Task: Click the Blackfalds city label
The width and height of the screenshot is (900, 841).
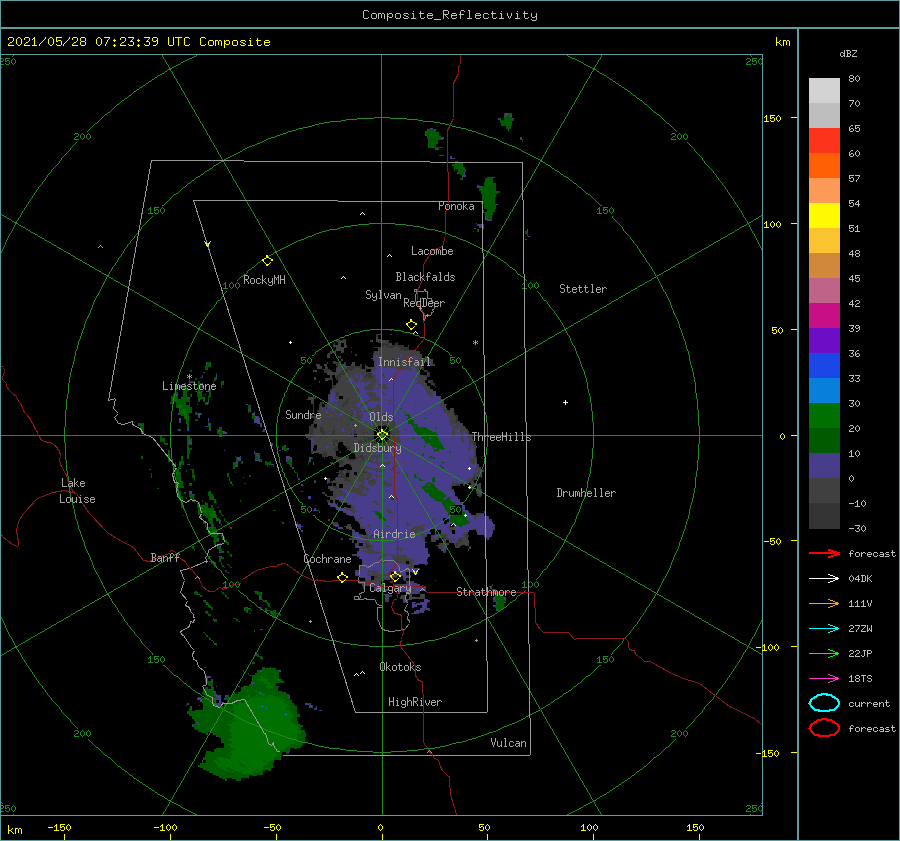Action: (x=425, y=277)
